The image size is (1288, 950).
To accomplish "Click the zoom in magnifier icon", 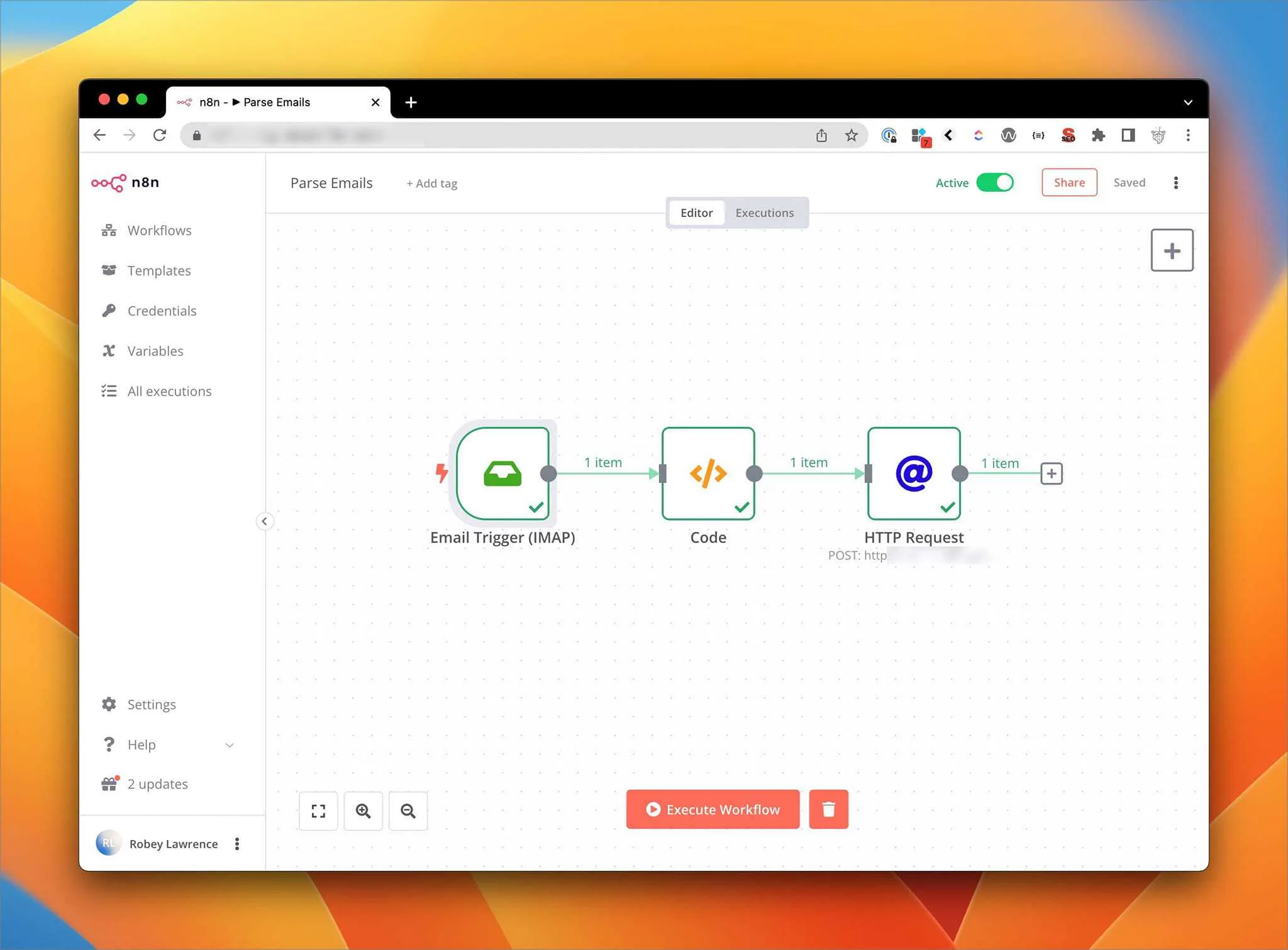I will click(363, 811).
